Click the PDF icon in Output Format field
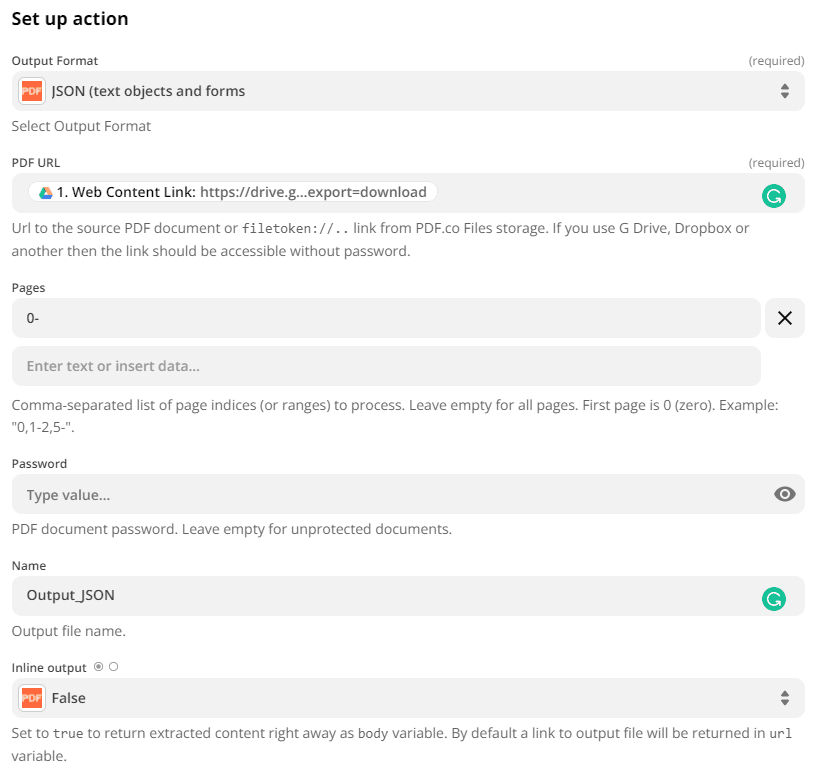Screen dimensions: 817x769 [x=31, y=91]
